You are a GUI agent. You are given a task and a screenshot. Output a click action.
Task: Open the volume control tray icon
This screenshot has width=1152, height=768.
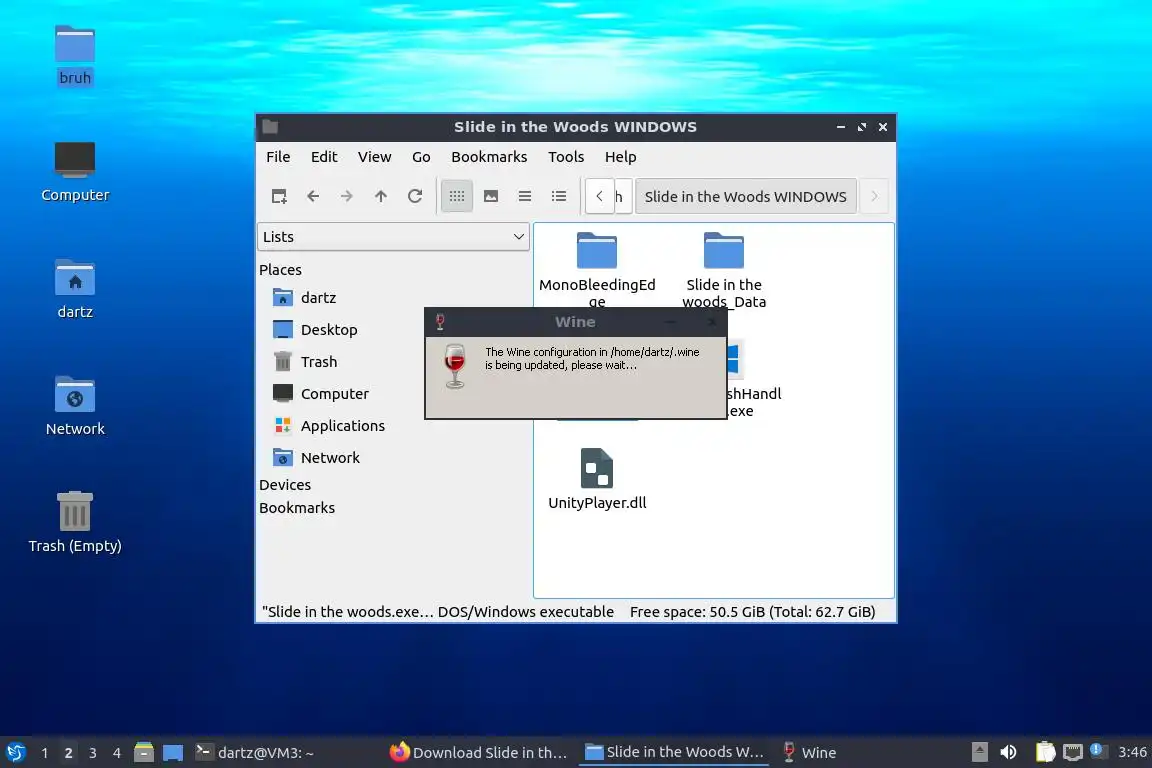coord(1009,752)
